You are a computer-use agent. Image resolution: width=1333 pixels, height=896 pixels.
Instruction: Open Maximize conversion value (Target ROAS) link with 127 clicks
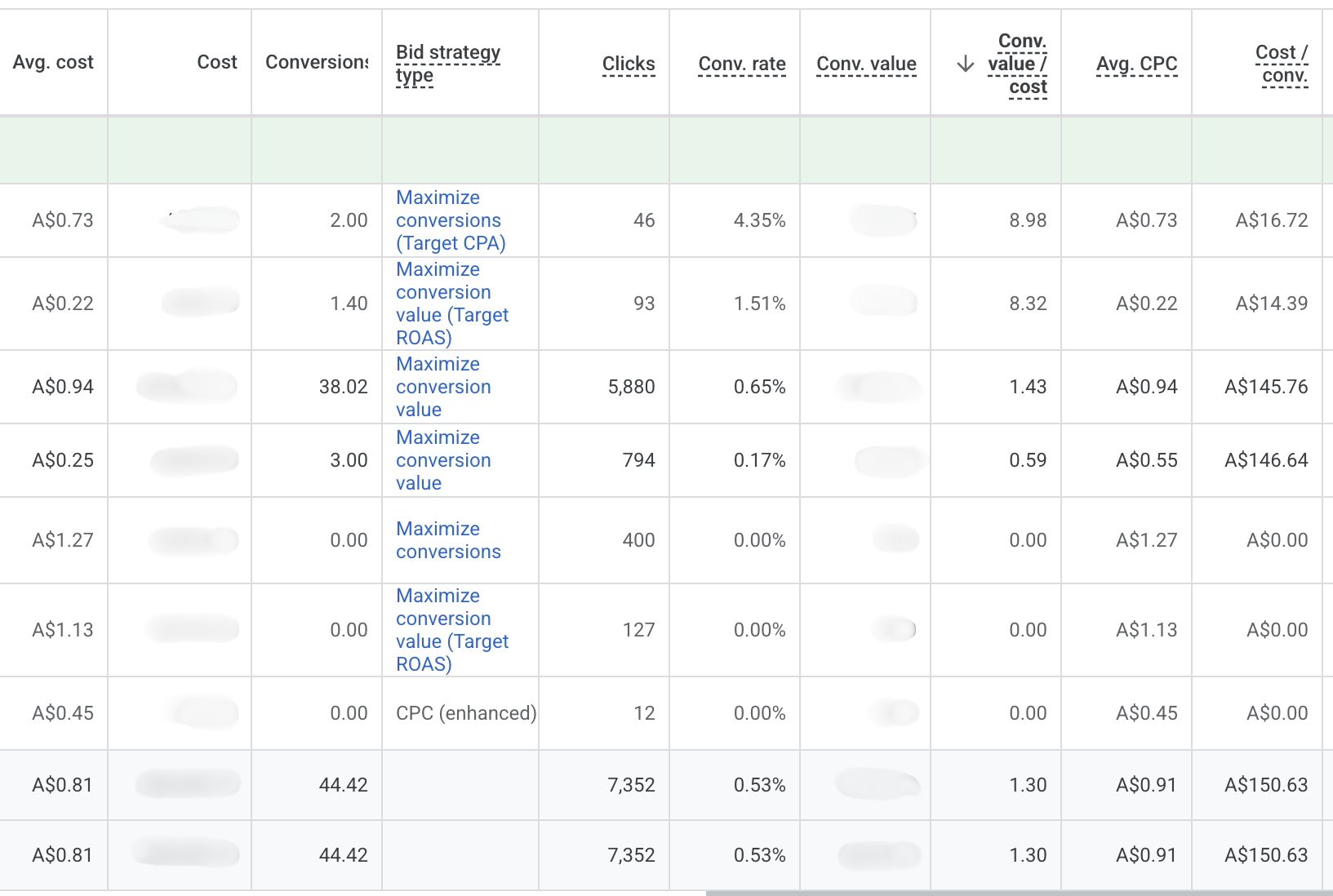pos(452,630)
